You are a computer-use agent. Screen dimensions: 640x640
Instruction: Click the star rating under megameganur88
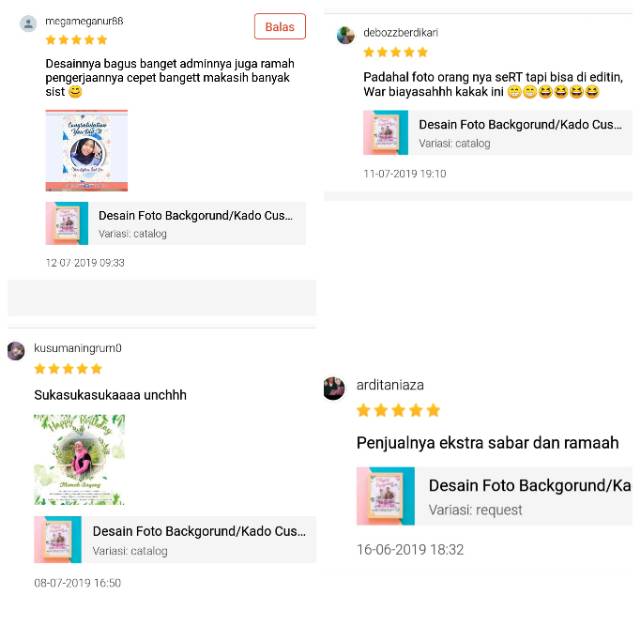tap(76, 40)
